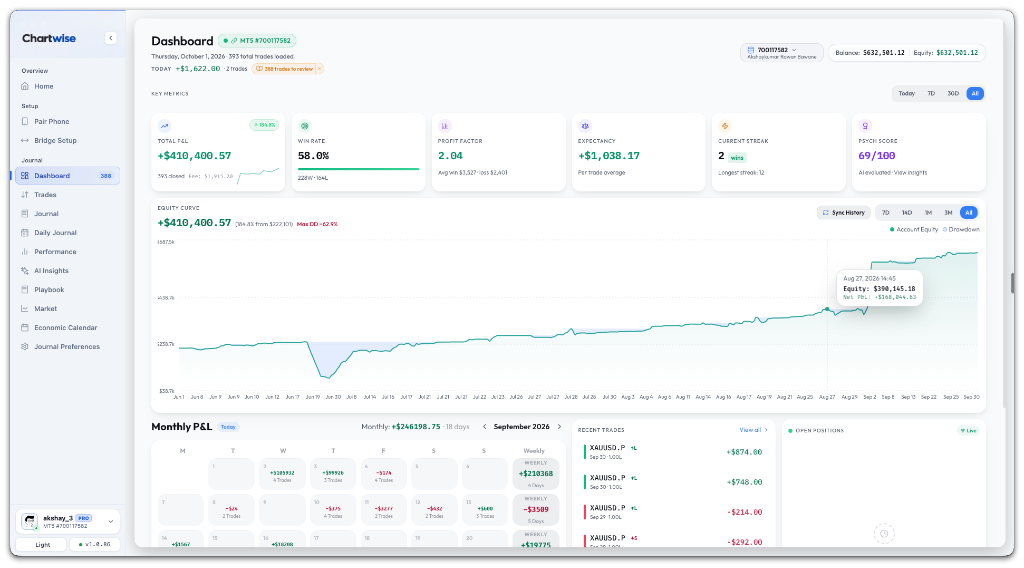Click the AI Insights sparkle icon
Screen dimensions: 1024x568
pos(25,270)
